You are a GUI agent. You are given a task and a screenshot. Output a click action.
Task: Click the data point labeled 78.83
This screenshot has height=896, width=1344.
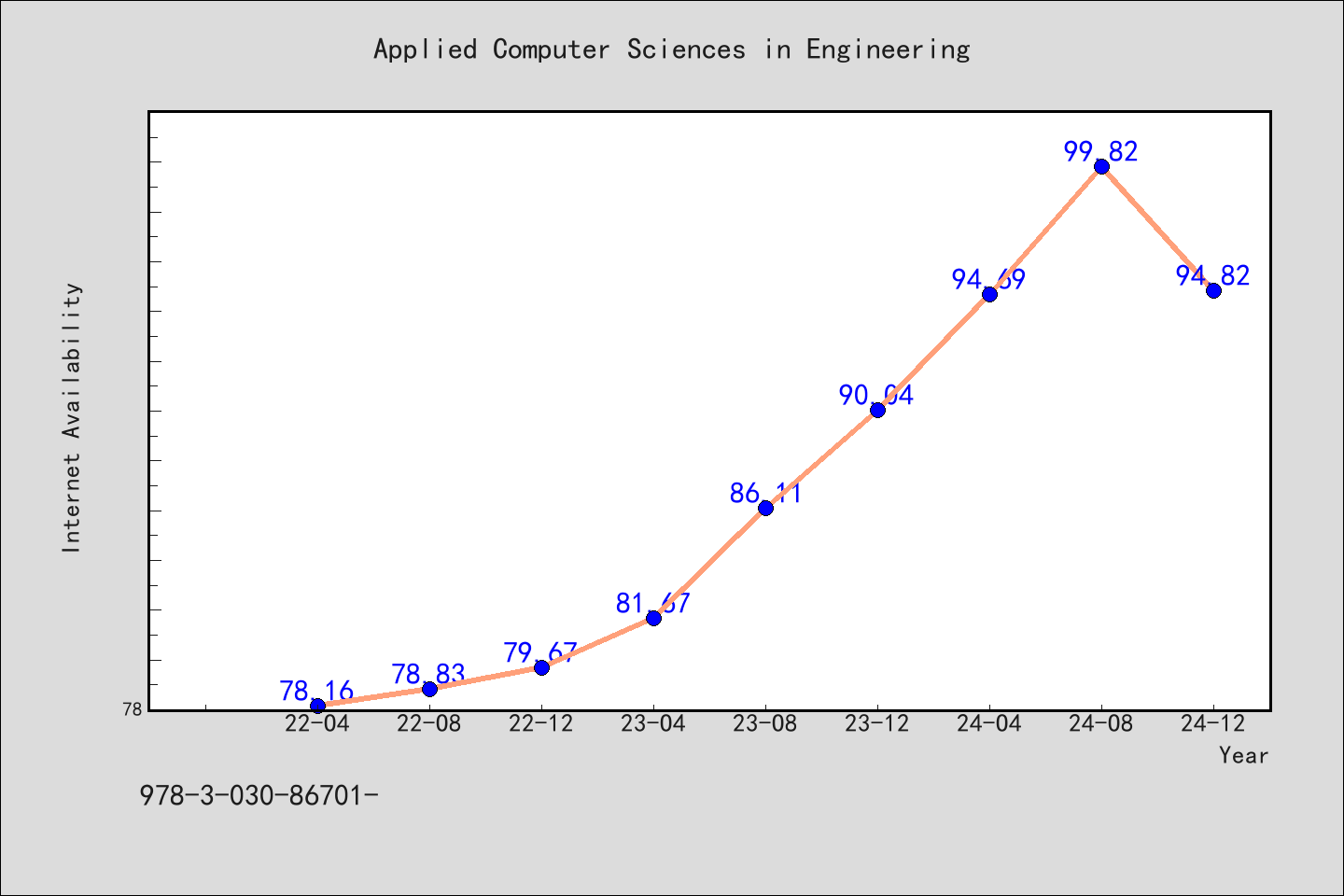[x=429, y=689]
